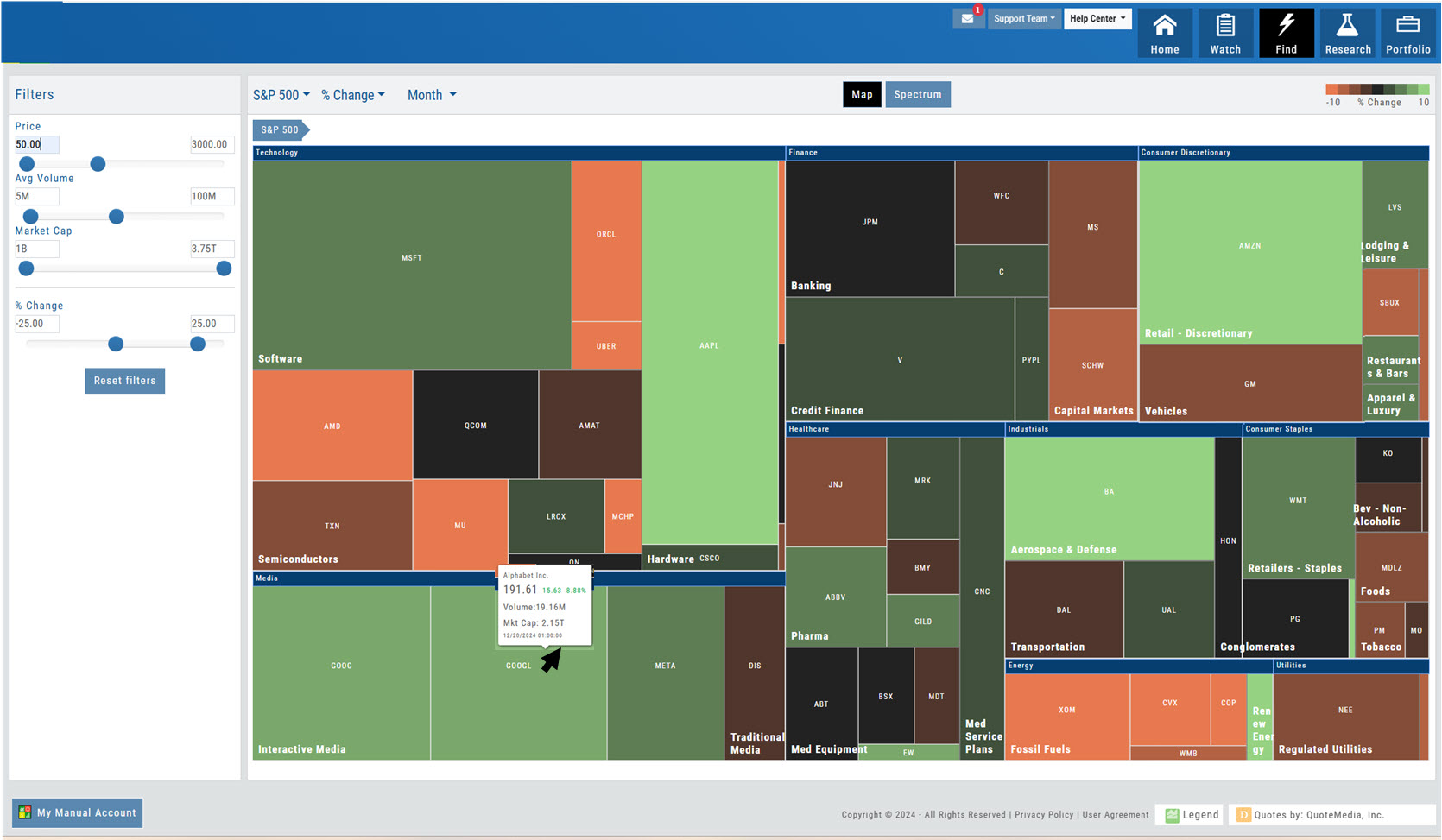Select the Find lightning icon
This screenshot has width=1442, height=840.
(x=1286, y=34)
